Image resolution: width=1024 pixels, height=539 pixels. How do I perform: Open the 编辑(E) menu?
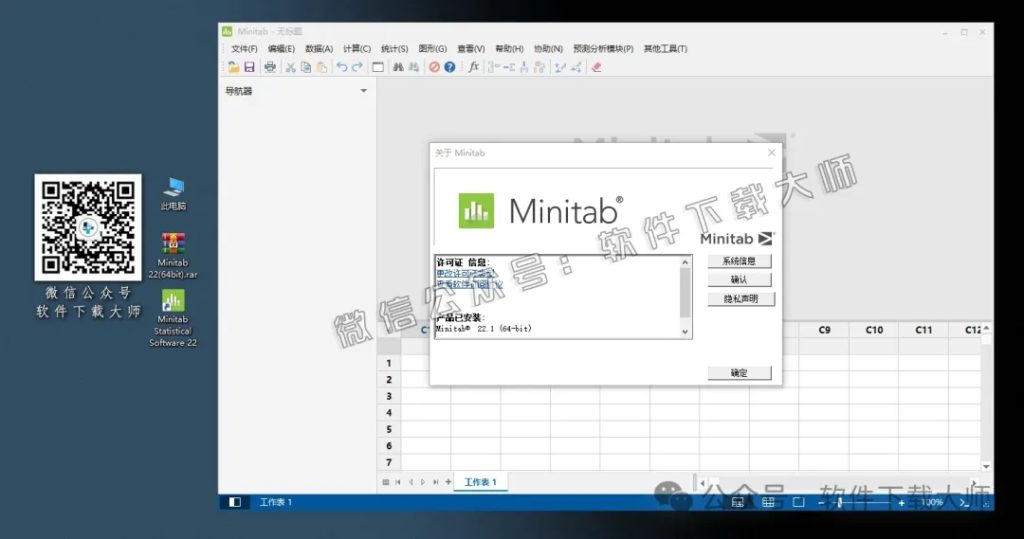click(x=281, y=49)
